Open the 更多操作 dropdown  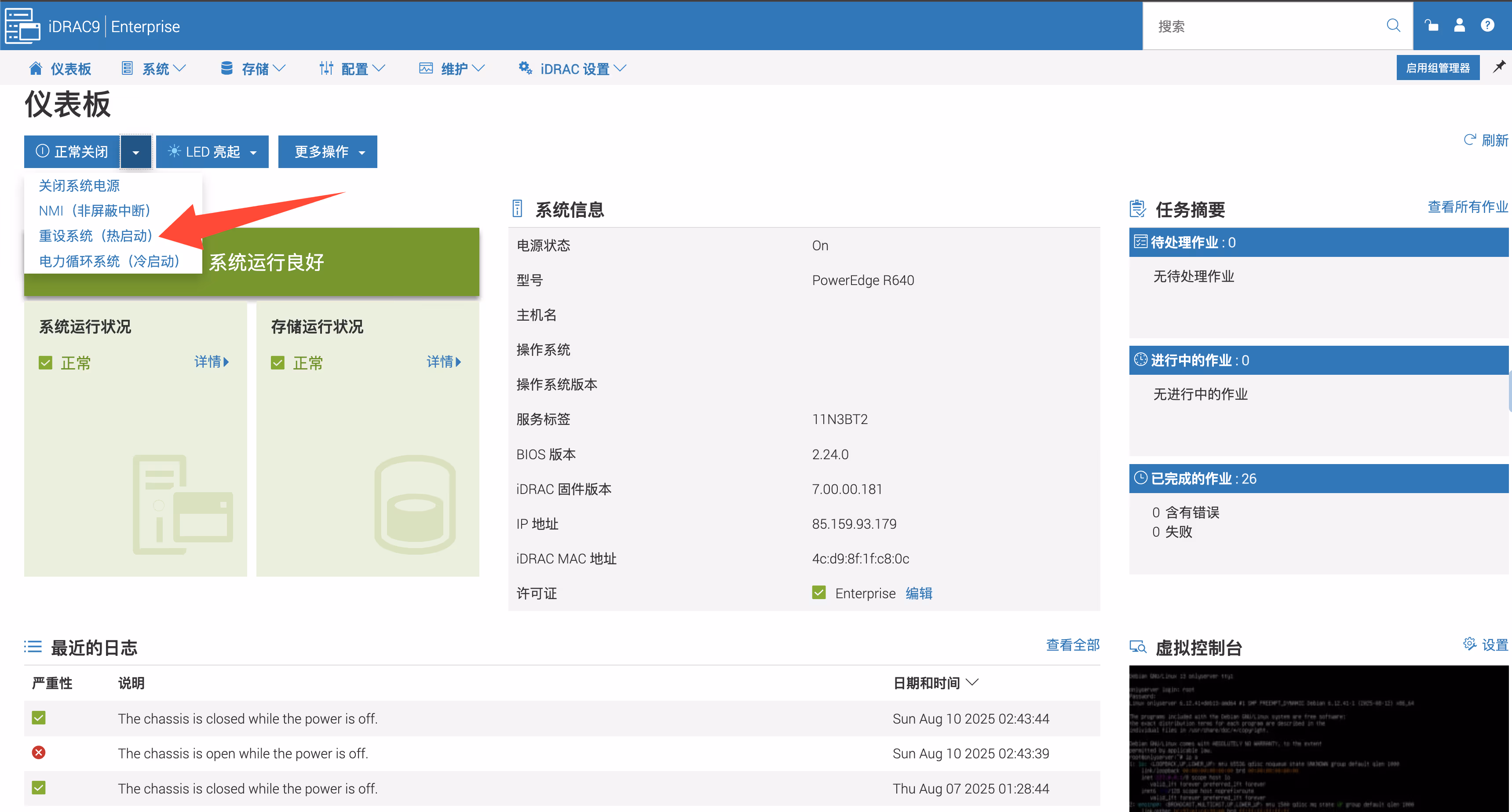[328, 152]
